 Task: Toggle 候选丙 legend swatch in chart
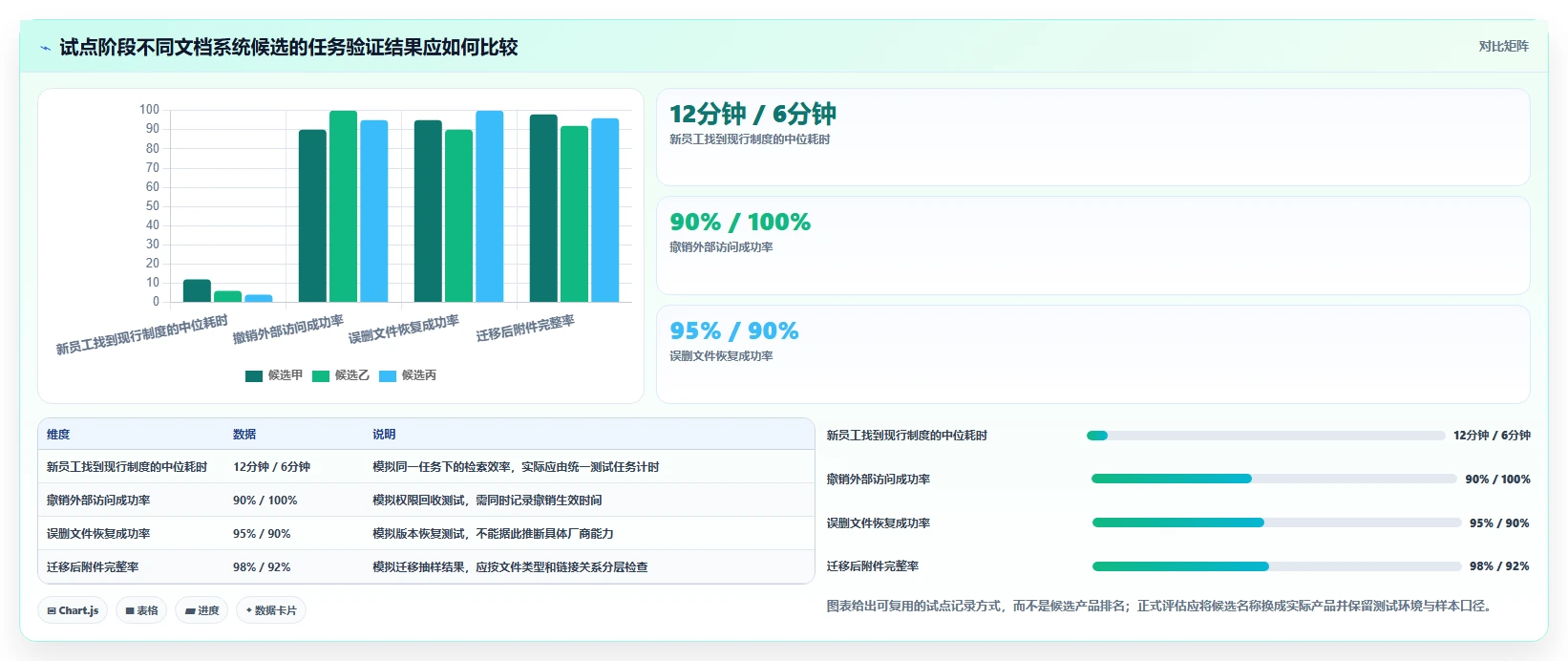pyautogui.click(x=388, y=376)
